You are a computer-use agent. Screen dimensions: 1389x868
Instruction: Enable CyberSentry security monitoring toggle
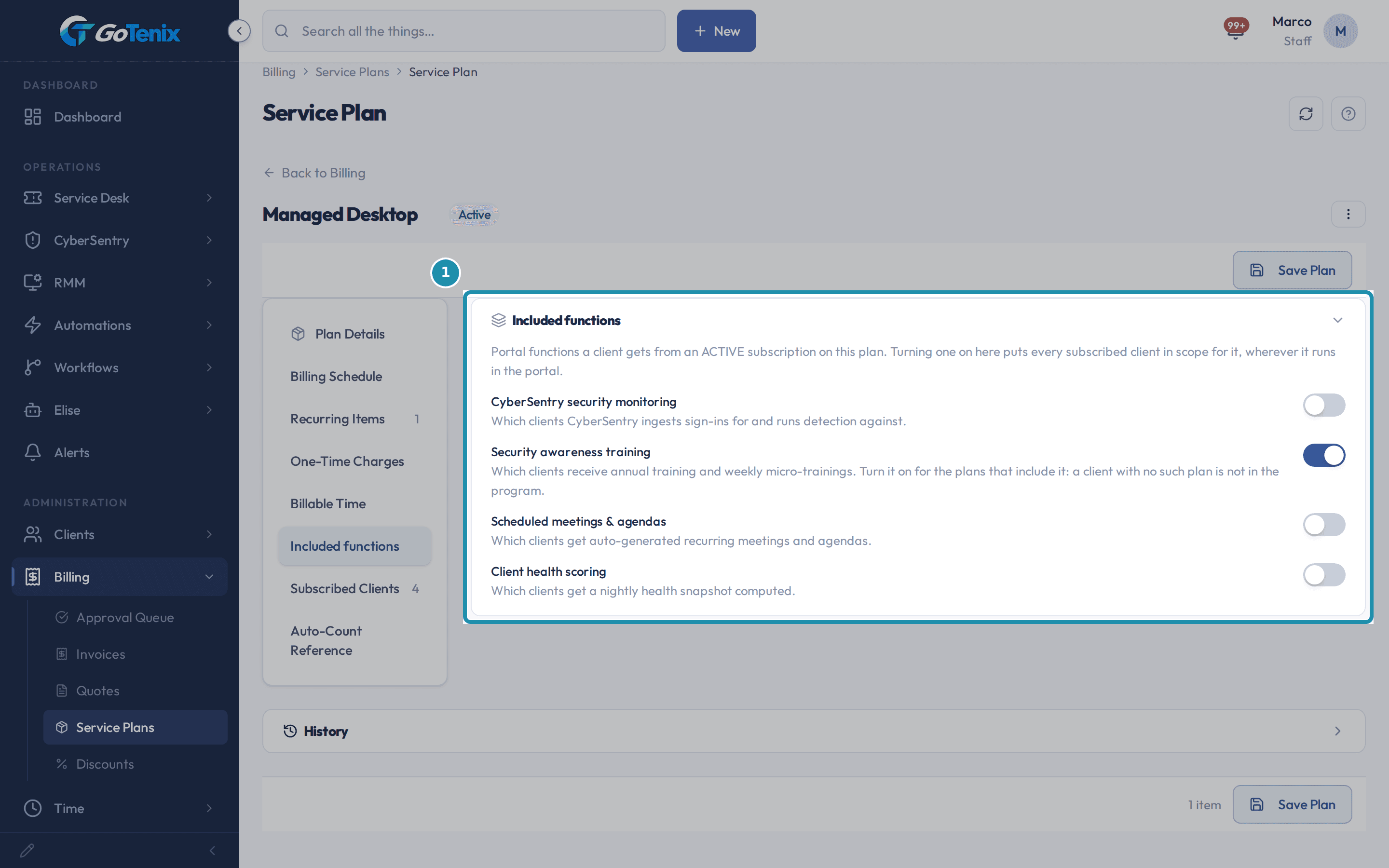[x=1323, y=405]
